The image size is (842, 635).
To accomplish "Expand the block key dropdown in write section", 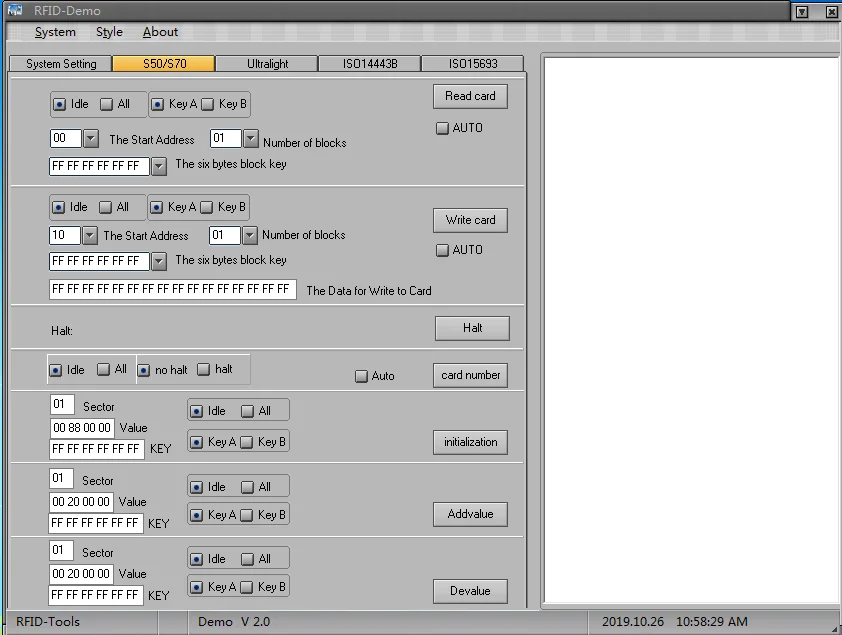I will click(158, 261).
